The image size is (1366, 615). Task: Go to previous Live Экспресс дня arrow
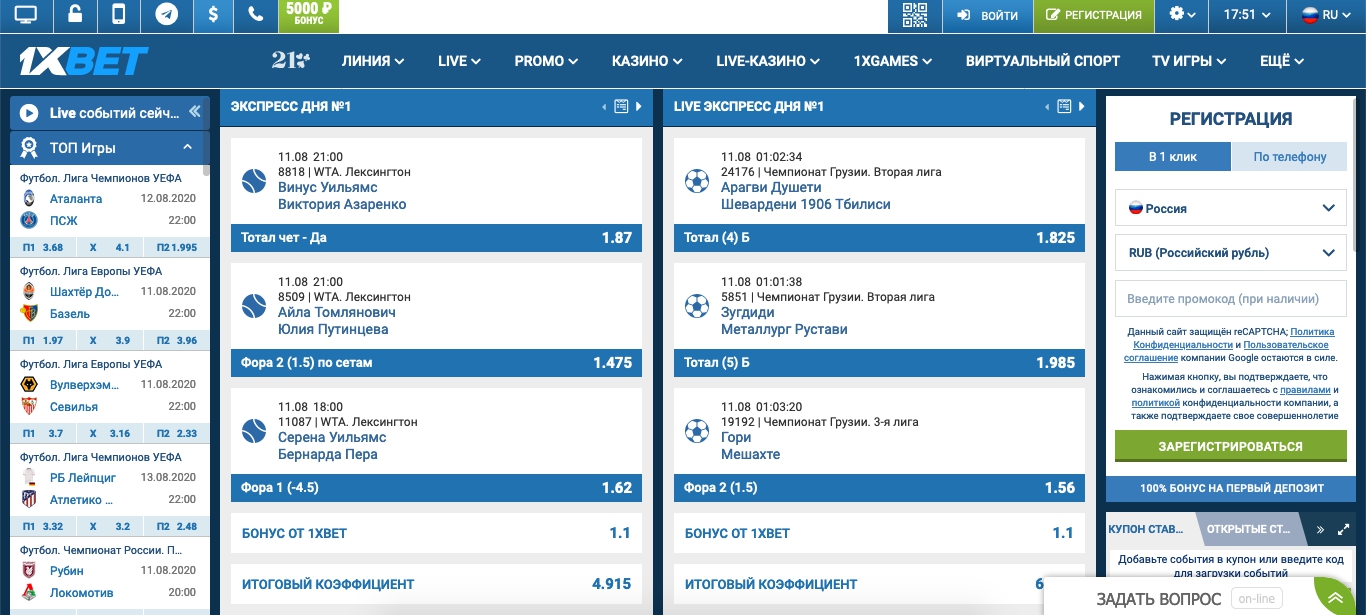pos(1047,106)
